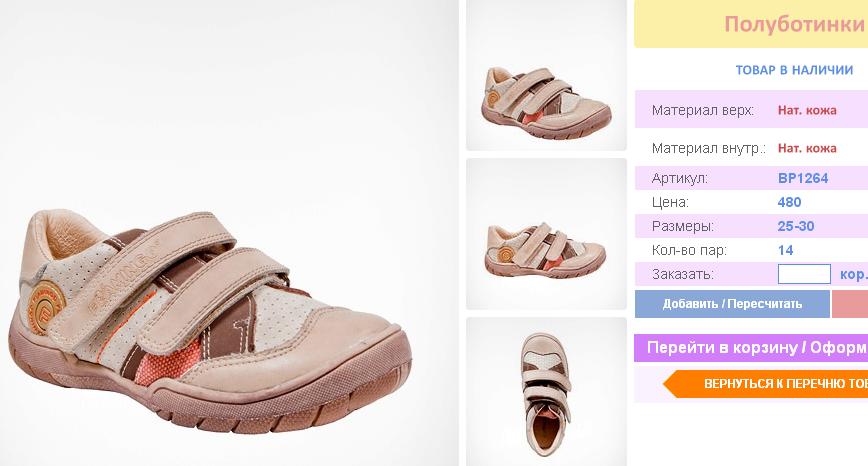
Task: Click the pairs count value 14
Action: click(x=785, y=250)
